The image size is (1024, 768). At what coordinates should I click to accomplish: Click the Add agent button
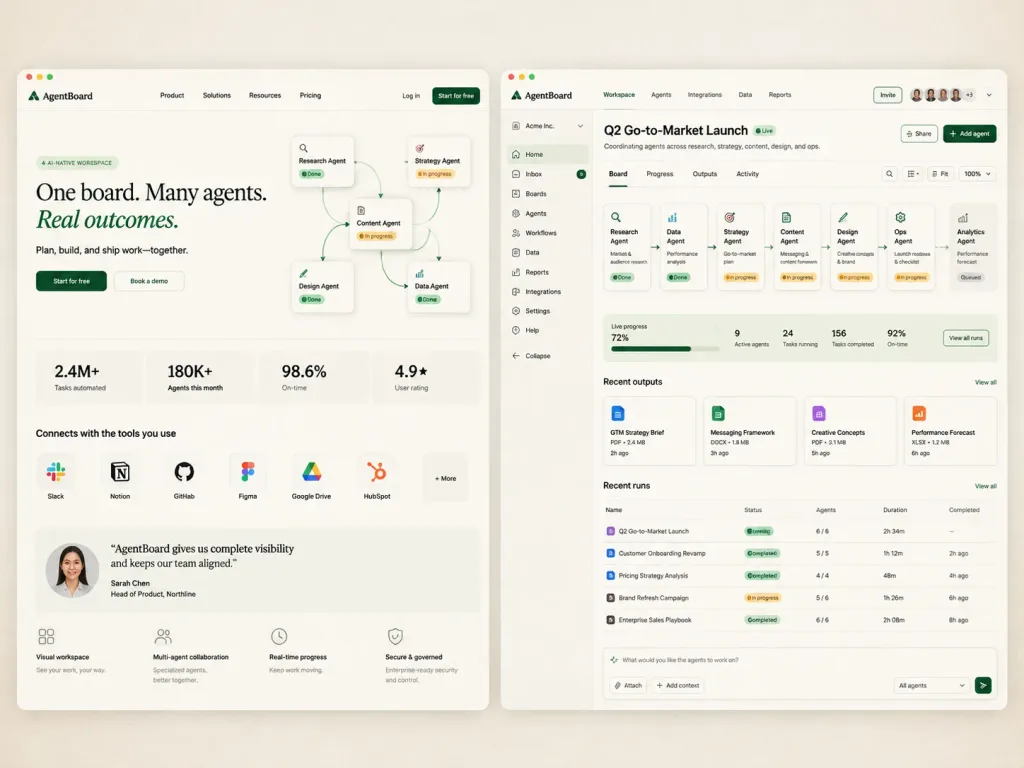pos(969,133)
